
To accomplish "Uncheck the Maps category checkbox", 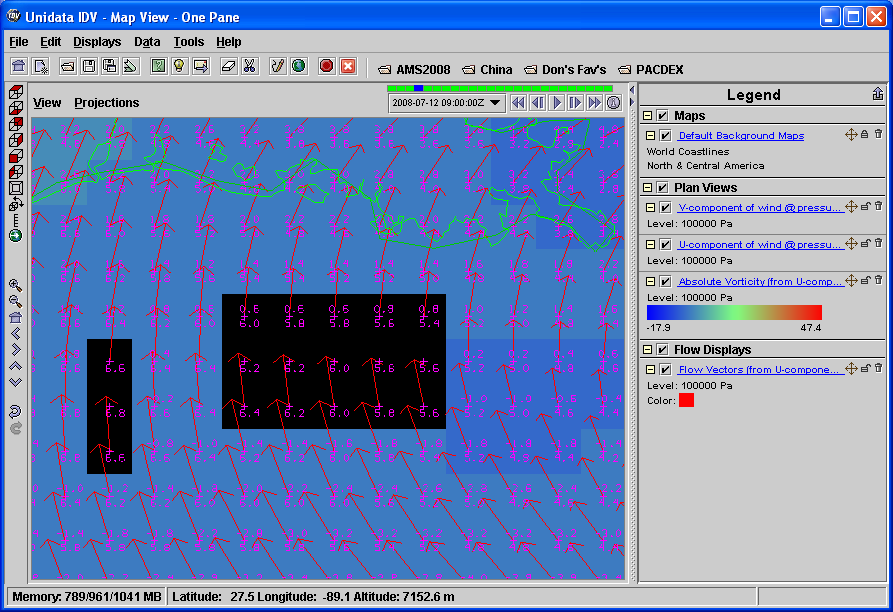I will [662, 116].
